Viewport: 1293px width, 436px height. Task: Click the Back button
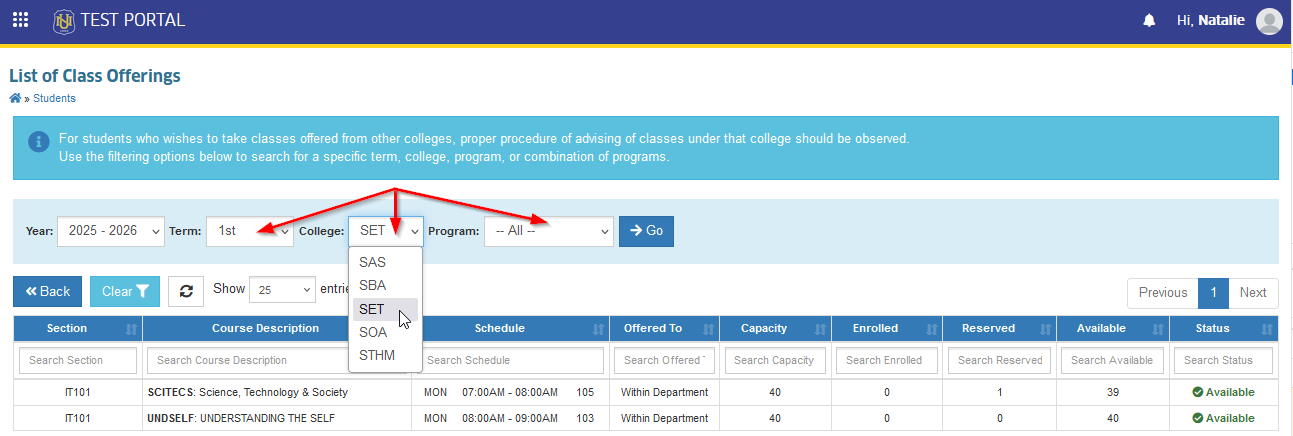tap(48, 291)
